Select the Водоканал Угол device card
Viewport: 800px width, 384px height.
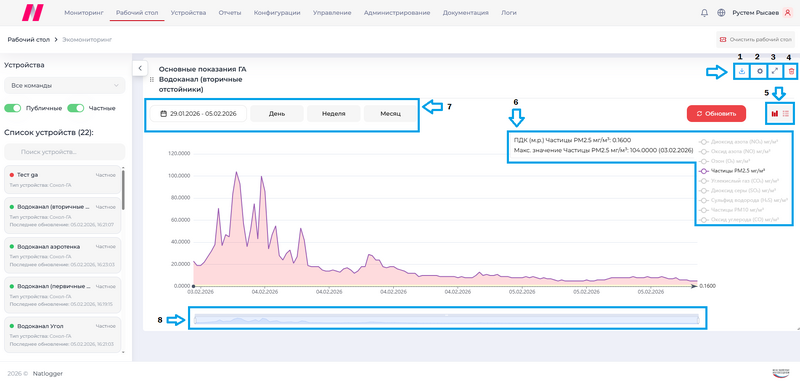[62, 335]
